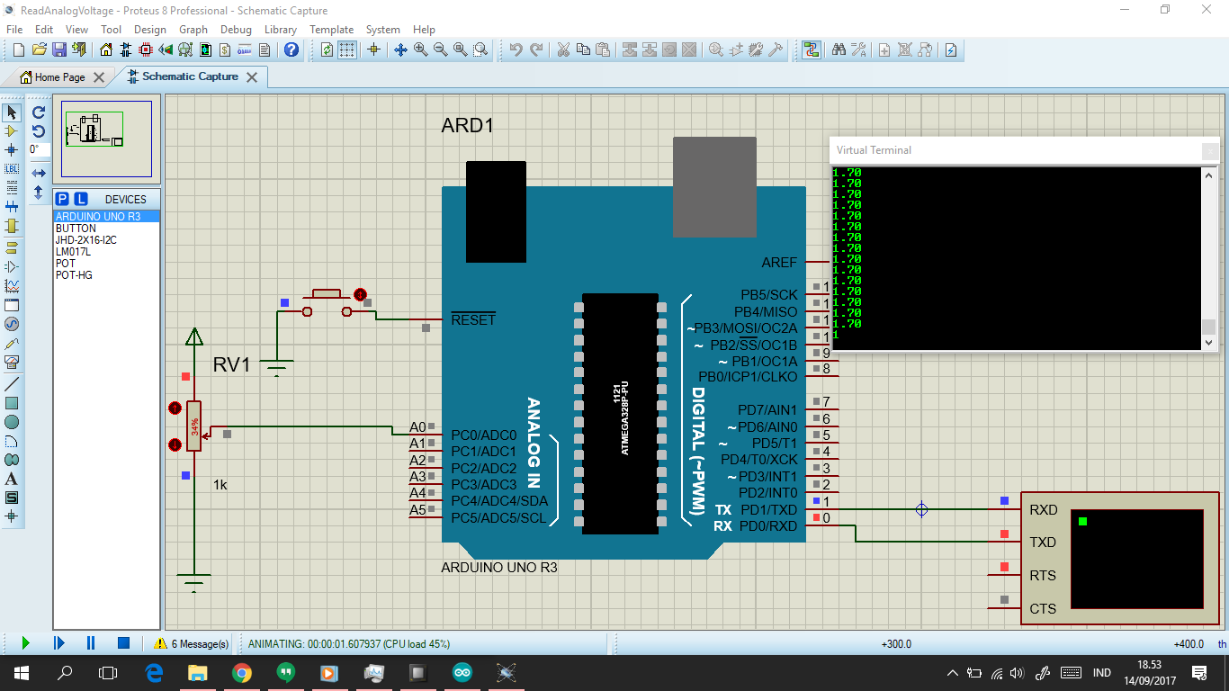Toggle real-time snap with the crosshair icon
The image size is (1229, 691).
[373, 48]
